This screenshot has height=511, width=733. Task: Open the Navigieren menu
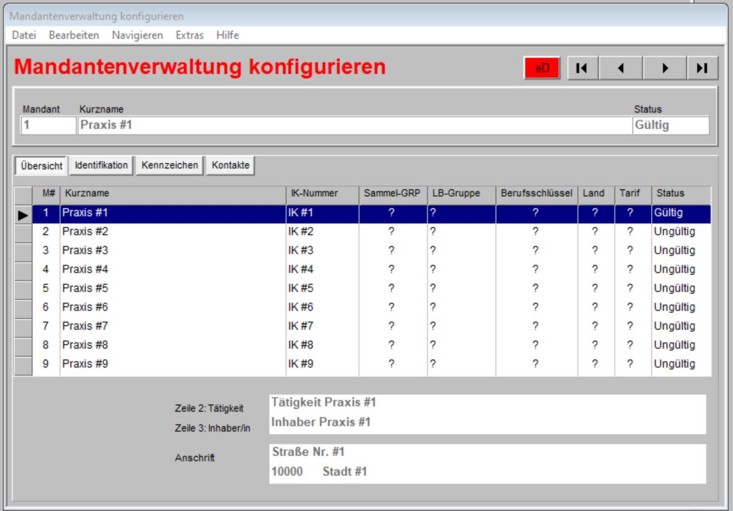pos(137,35)
